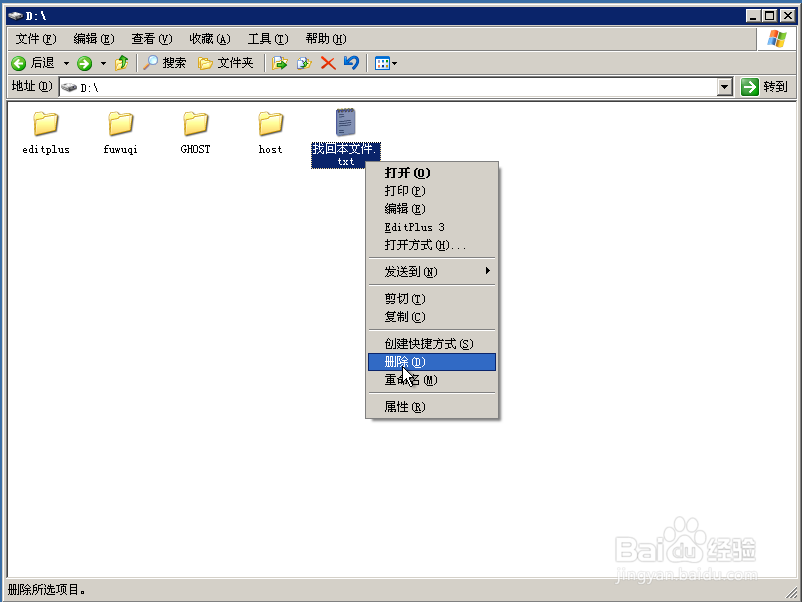The height and width of the screenshot is (602, 802).
Task: Choose 打印(P) in context menu
Action: click(x=432, y=191)
